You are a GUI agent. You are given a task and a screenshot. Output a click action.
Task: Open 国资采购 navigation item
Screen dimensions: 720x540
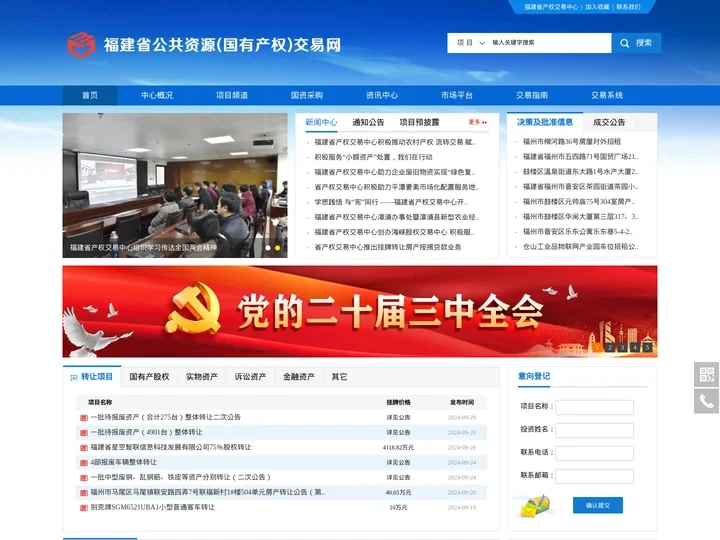pos(307,95)
